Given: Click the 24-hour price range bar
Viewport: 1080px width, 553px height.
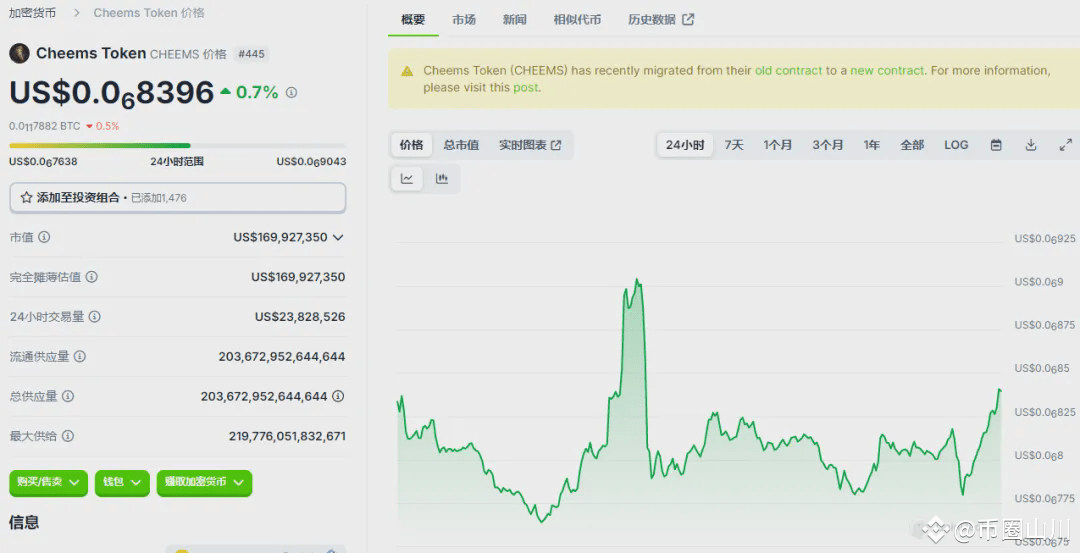Looking at the screenshot, I should coord(178,146).
